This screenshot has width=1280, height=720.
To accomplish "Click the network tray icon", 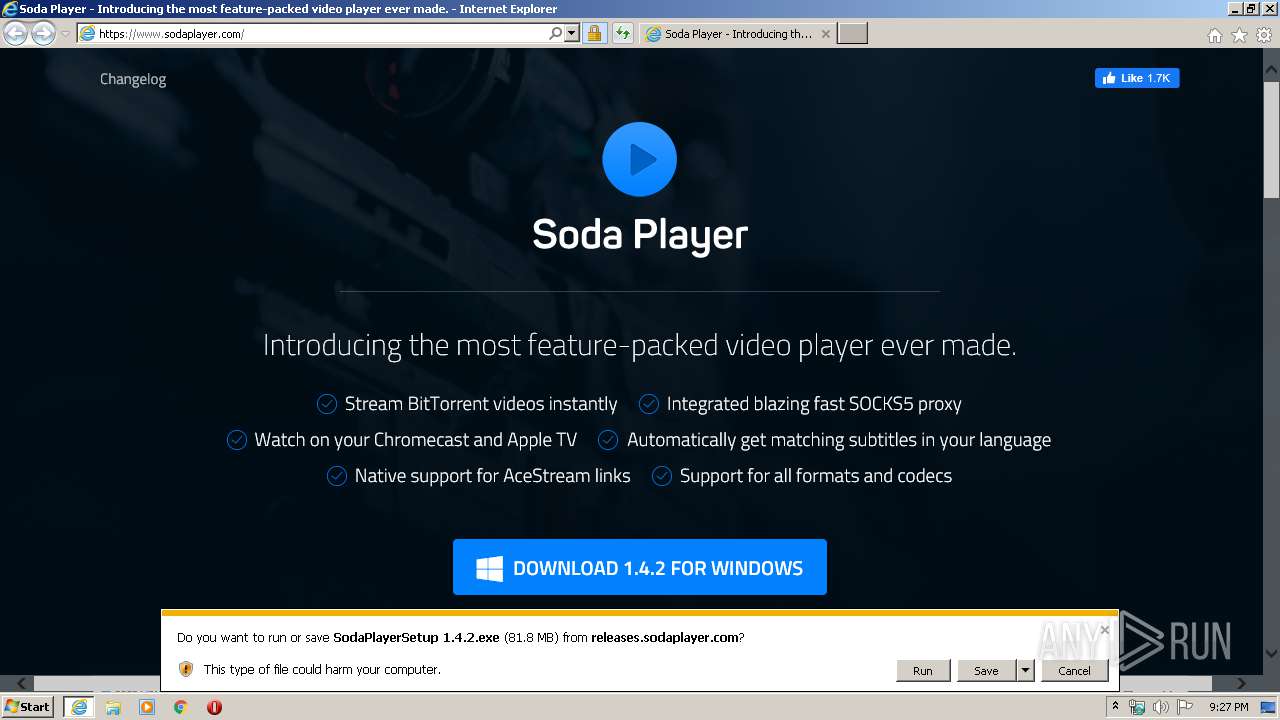I will [x=1137, y=707].
